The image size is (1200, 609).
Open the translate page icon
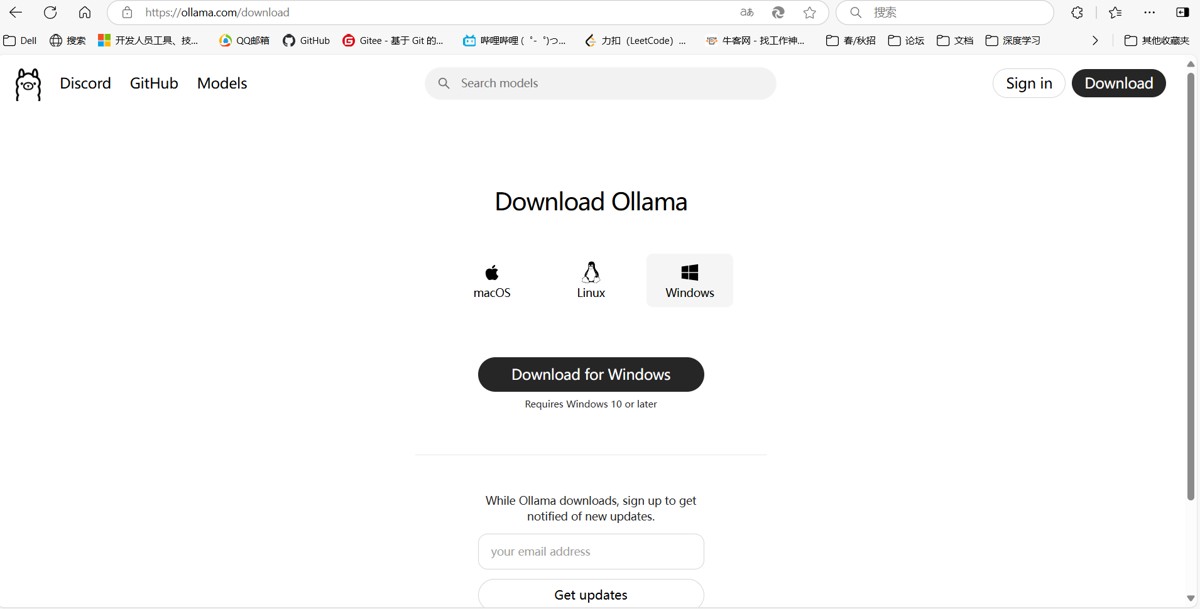pyautogui.click(x=747, y=12)
